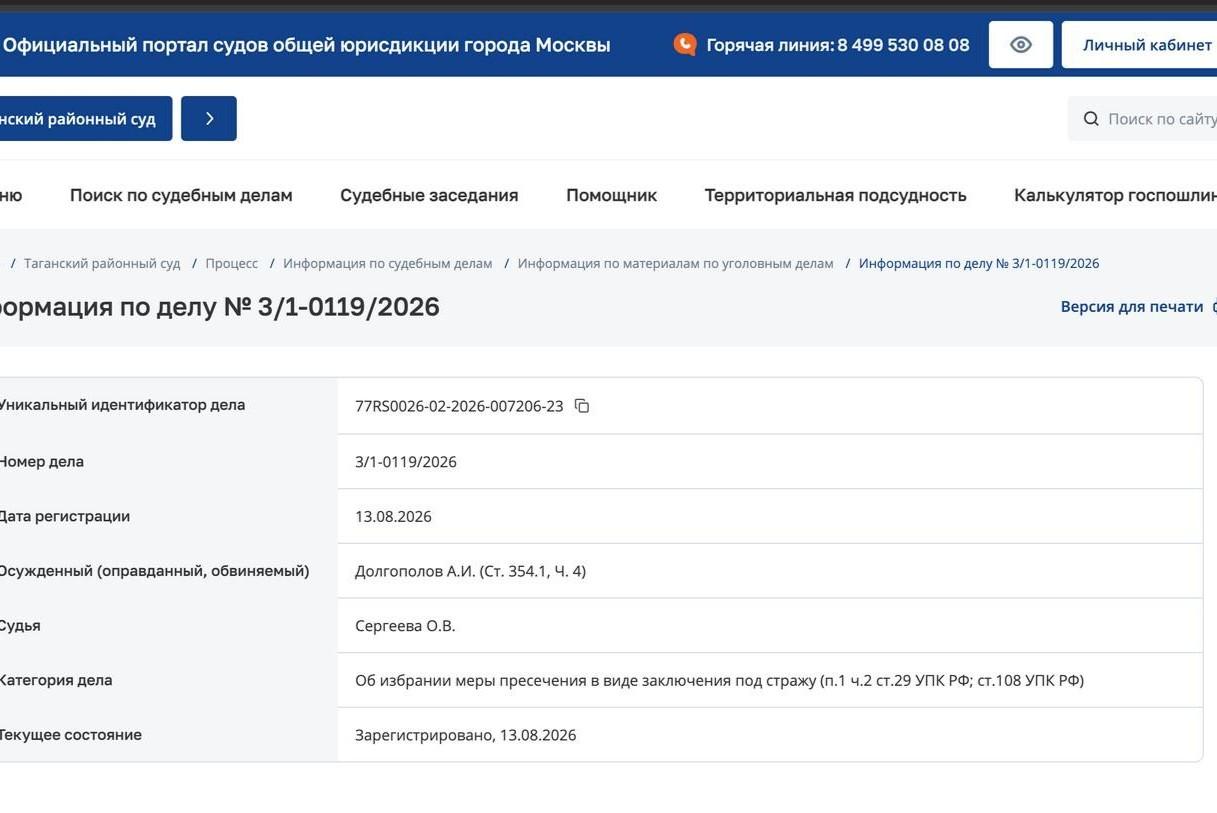Follow Таганский районный суд breadcrumb
This screenshot has height=813, width=1217.
(102, 263)
